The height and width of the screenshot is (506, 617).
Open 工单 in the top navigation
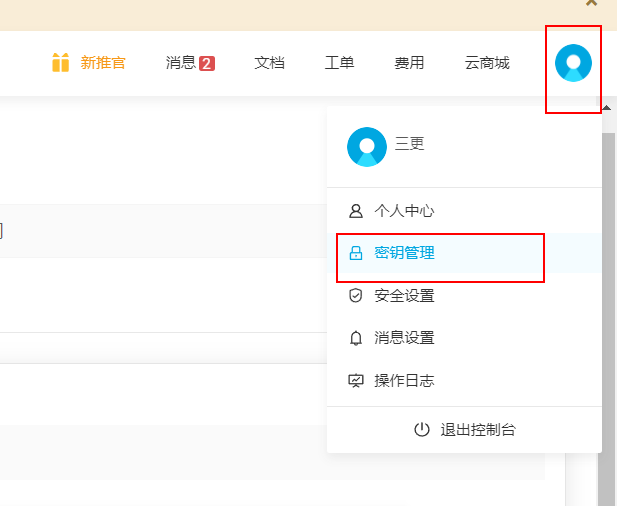(339, 63)
